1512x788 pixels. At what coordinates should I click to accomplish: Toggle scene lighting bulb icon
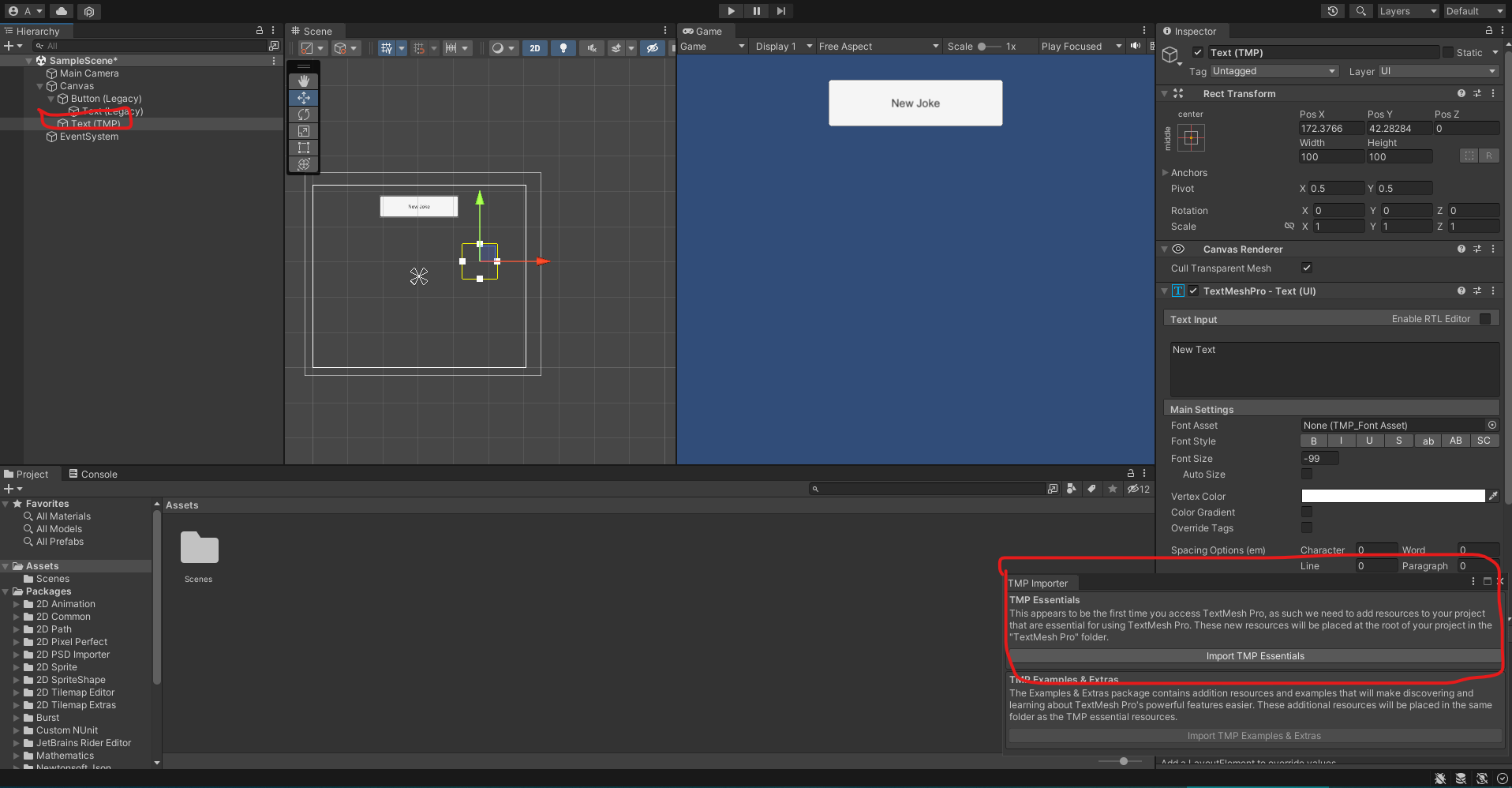563,48
